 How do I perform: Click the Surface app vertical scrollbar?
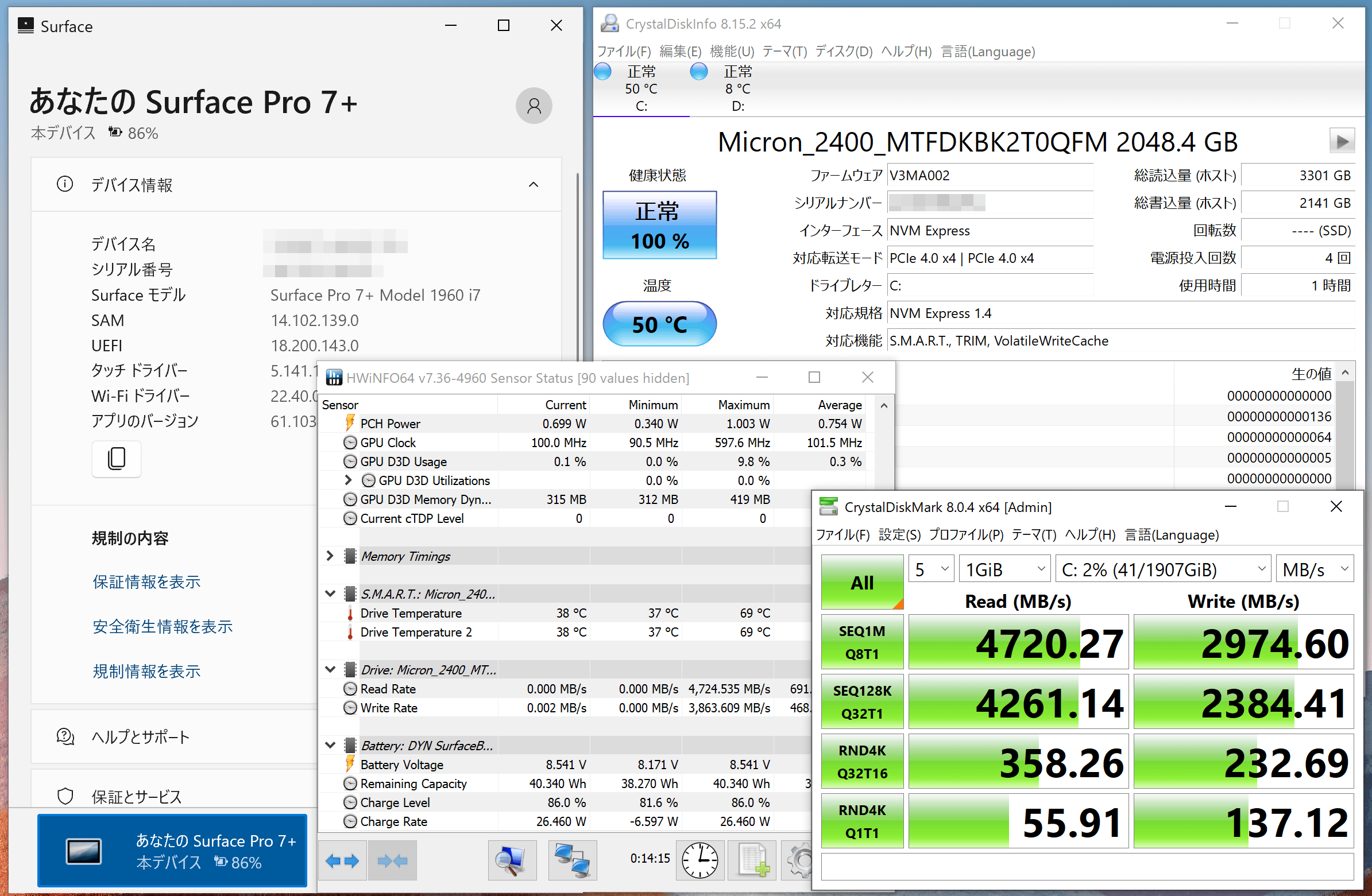click(x=578, y=266)
